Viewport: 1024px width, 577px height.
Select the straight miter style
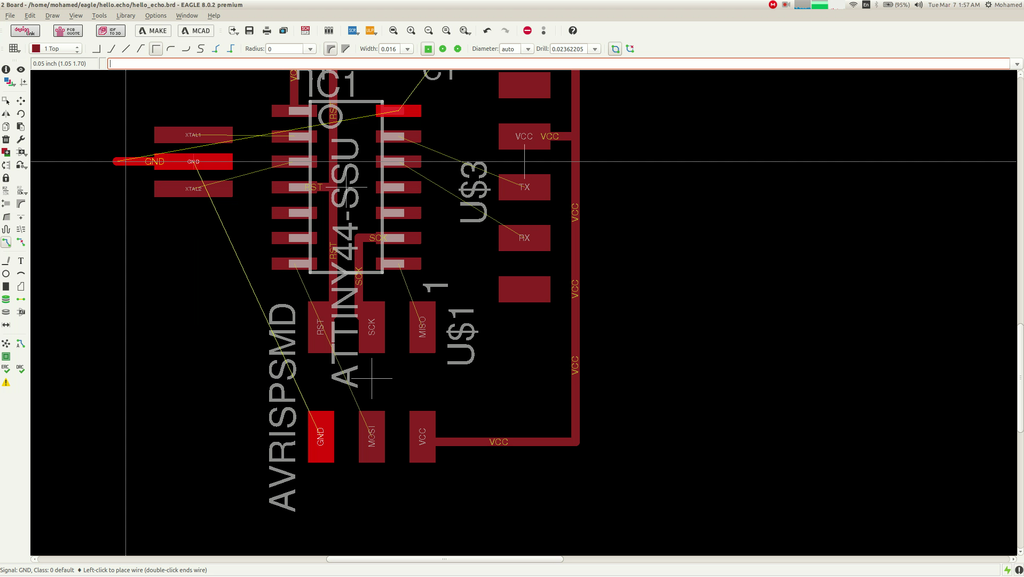point(345,49)
